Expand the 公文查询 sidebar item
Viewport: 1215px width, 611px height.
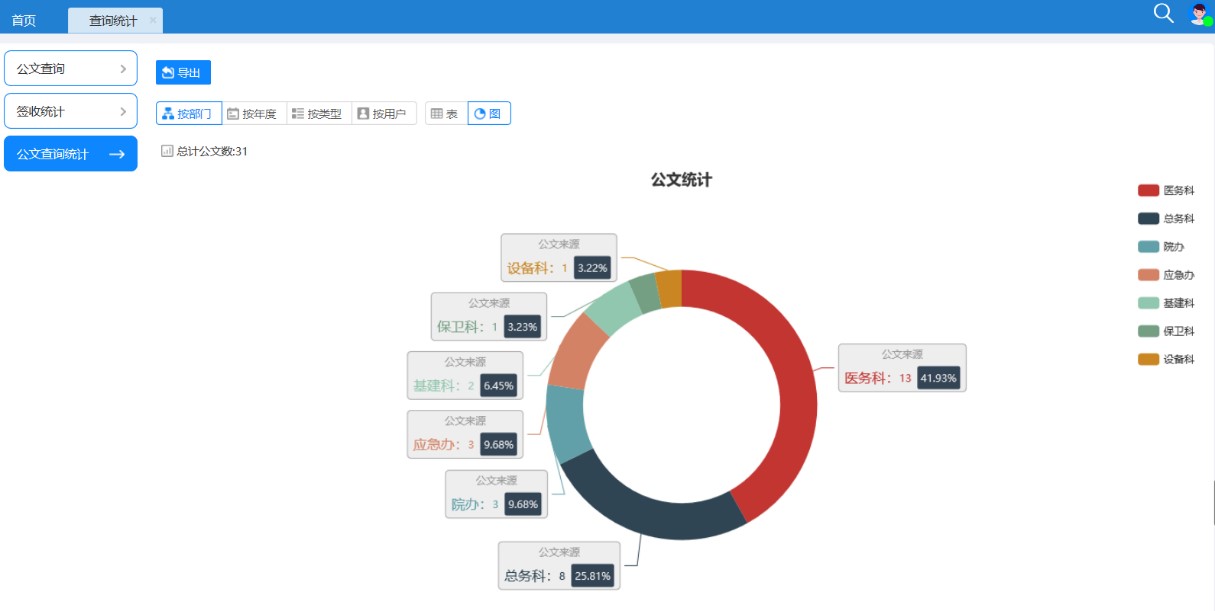[71, 69]
